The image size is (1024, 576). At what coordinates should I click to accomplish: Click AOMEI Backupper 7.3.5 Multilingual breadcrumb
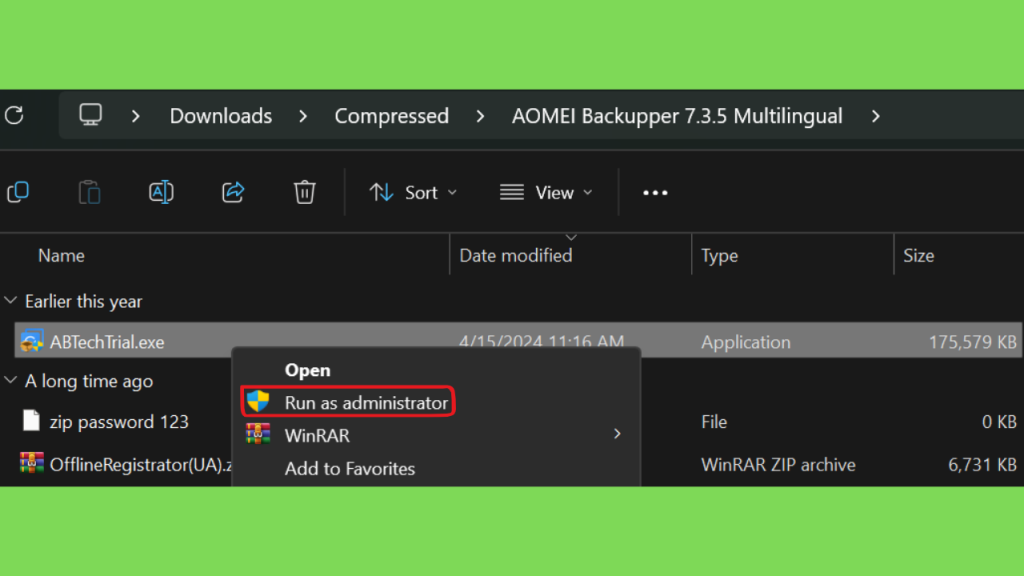tap(677, 116)
